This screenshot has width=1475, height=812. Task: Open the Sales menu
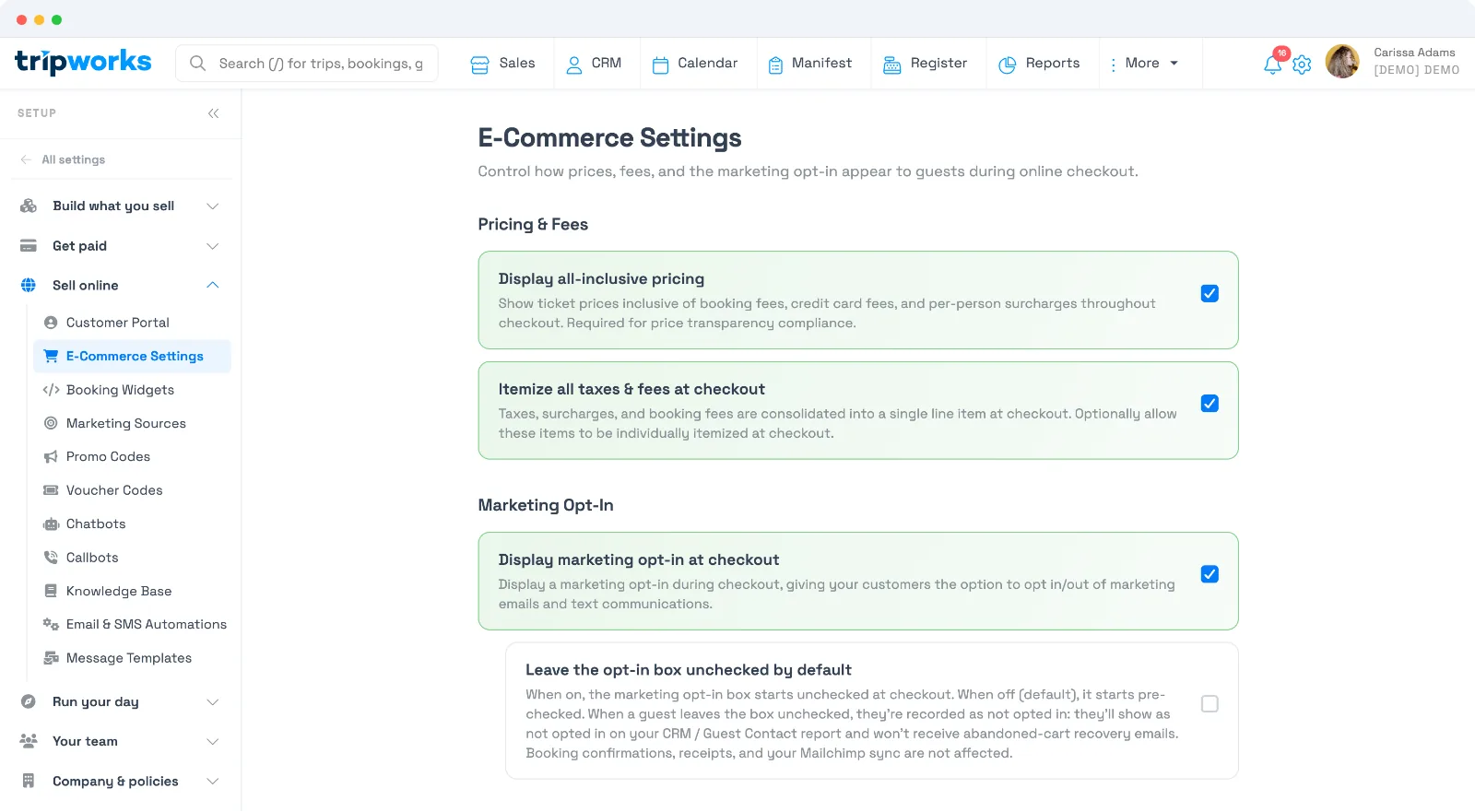point(503,64)
